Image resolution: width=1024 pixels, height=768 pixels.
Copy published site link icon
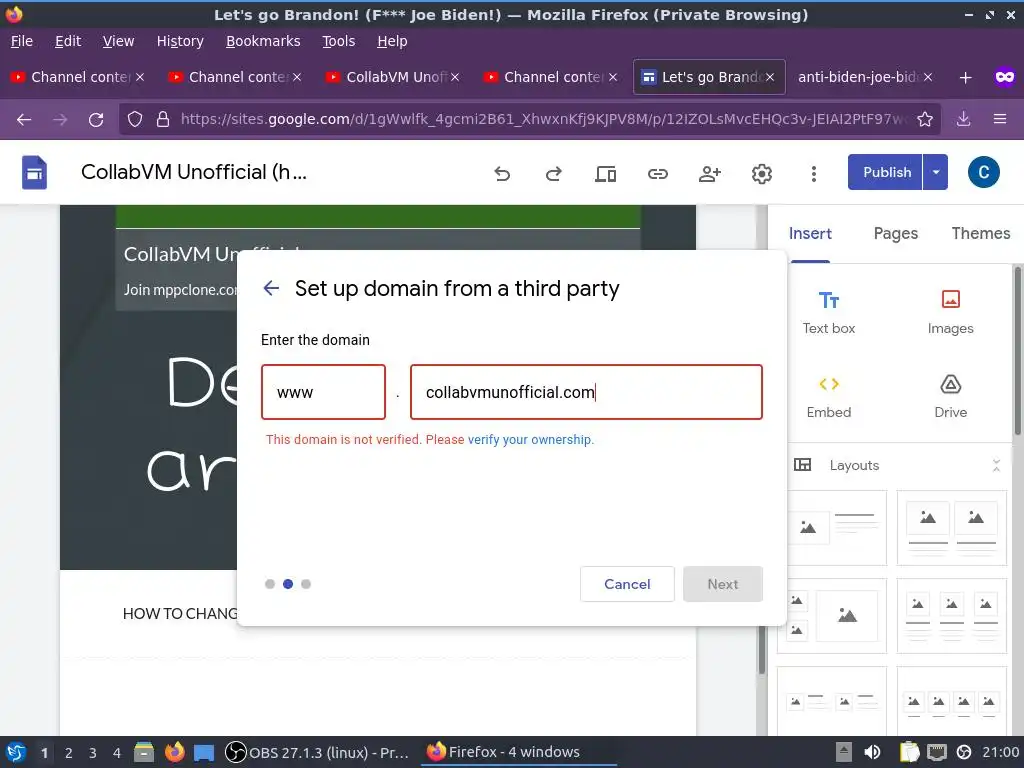click(x=658, y=174)
